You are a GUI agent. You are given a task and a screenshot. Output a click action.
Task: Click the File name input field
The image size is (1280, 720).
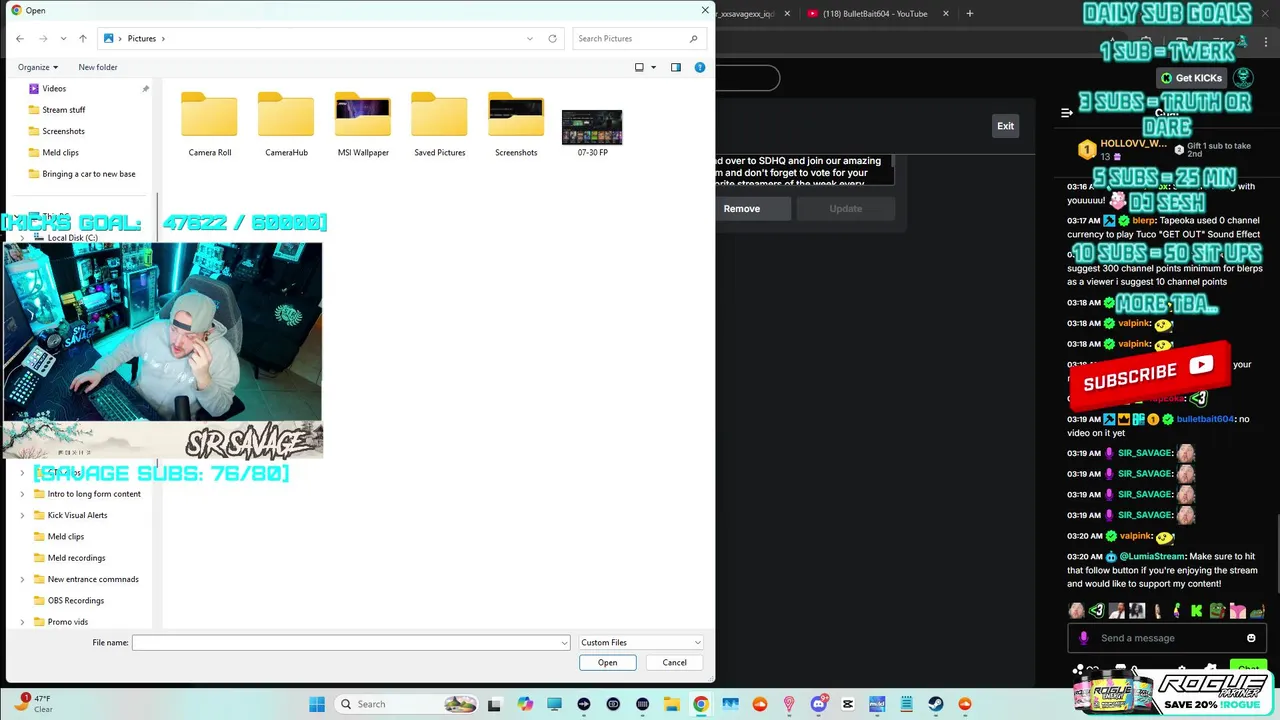pyautogui.click(x=346, y=642)
